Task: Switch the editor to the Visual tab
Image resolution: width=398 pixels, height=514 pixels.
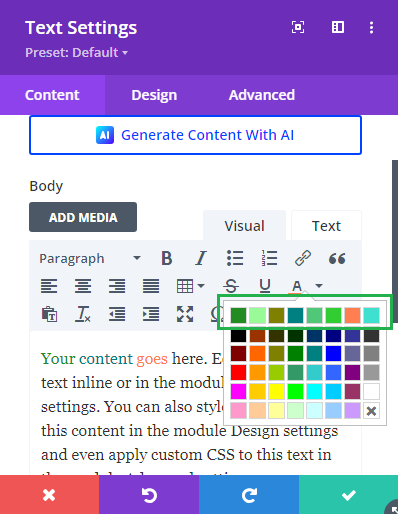Action: pos(244,226)
